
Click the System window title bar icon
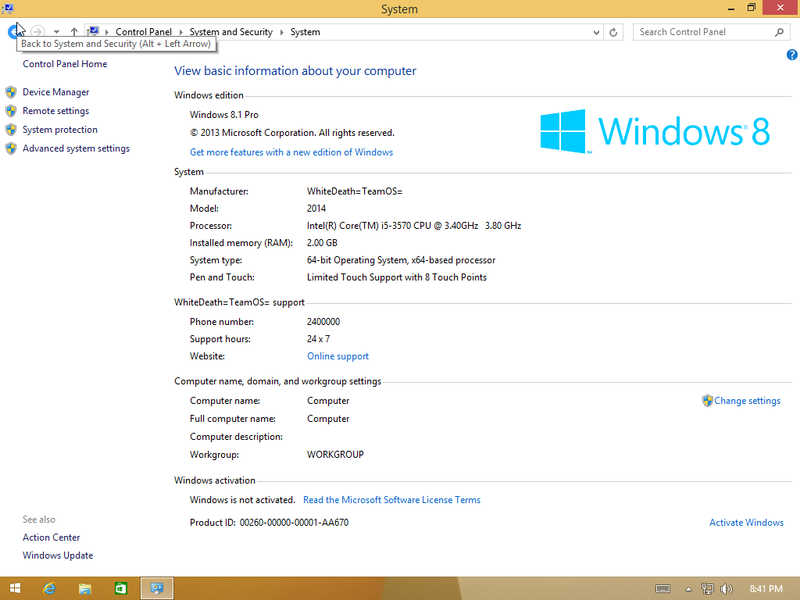(8, 8)
